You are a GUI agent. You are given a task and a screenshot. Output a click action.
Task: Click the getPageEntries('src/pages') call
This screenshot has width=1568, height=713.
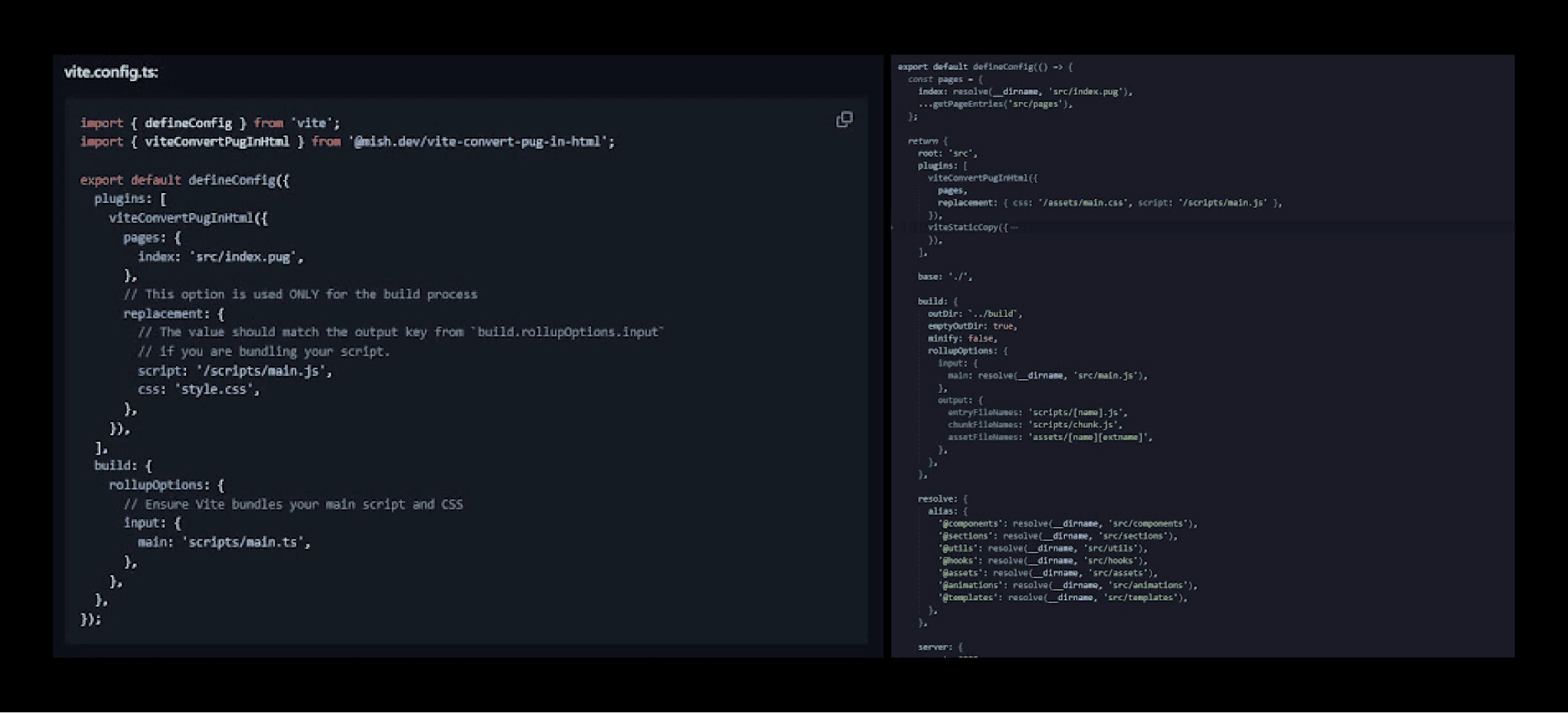[995, 104]
